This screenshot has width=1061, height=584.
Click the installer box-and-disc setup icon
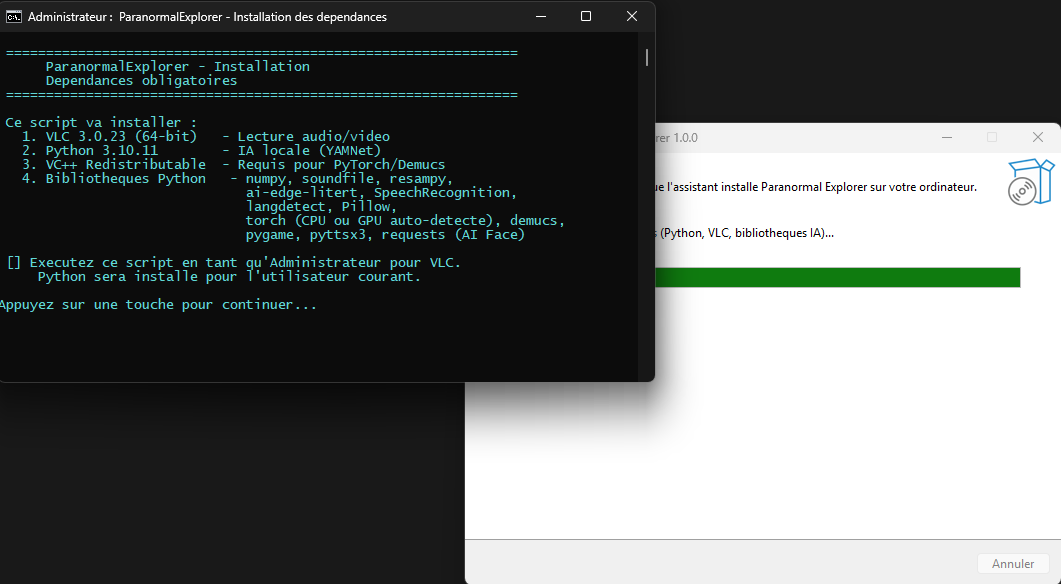pyautogui.click(x=1031, y=181)
